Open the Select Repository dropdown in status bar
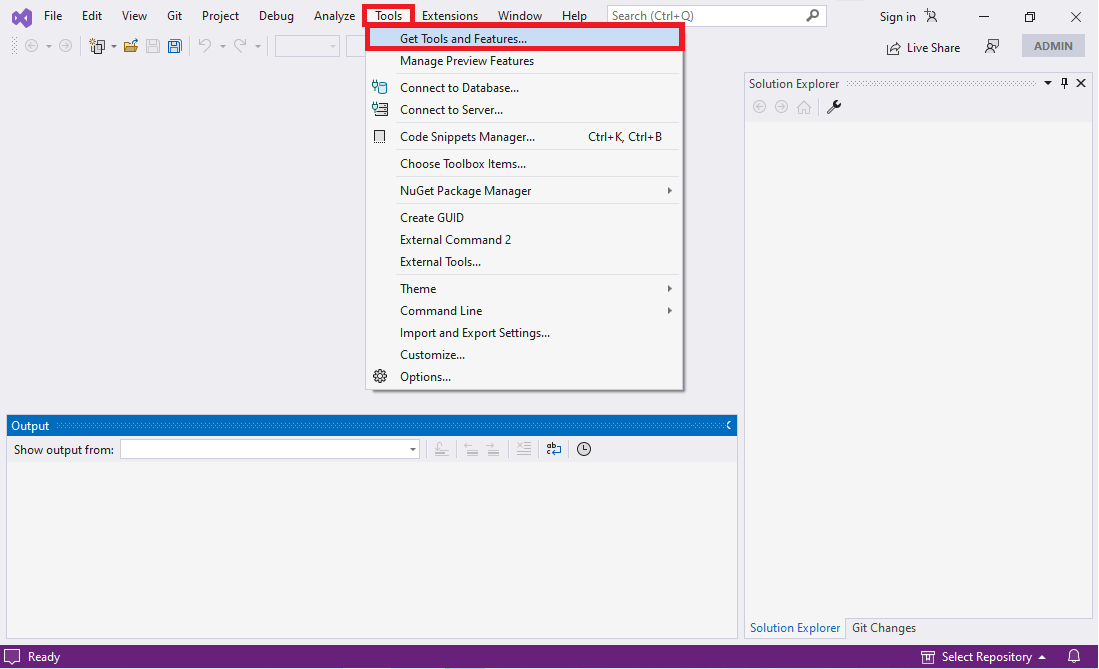 tap(983, 657)
